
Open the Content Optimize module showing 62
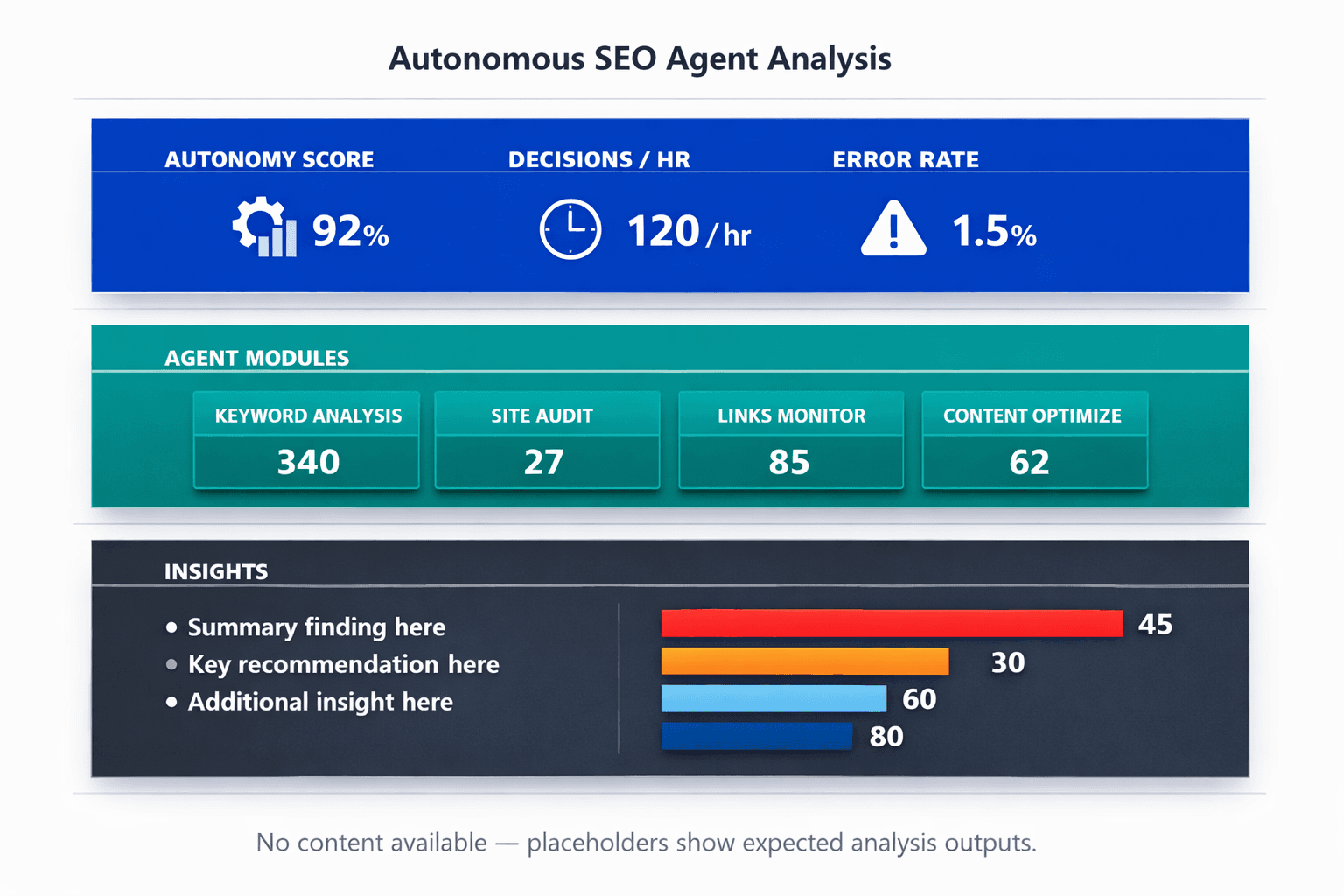click(1034, 441)
